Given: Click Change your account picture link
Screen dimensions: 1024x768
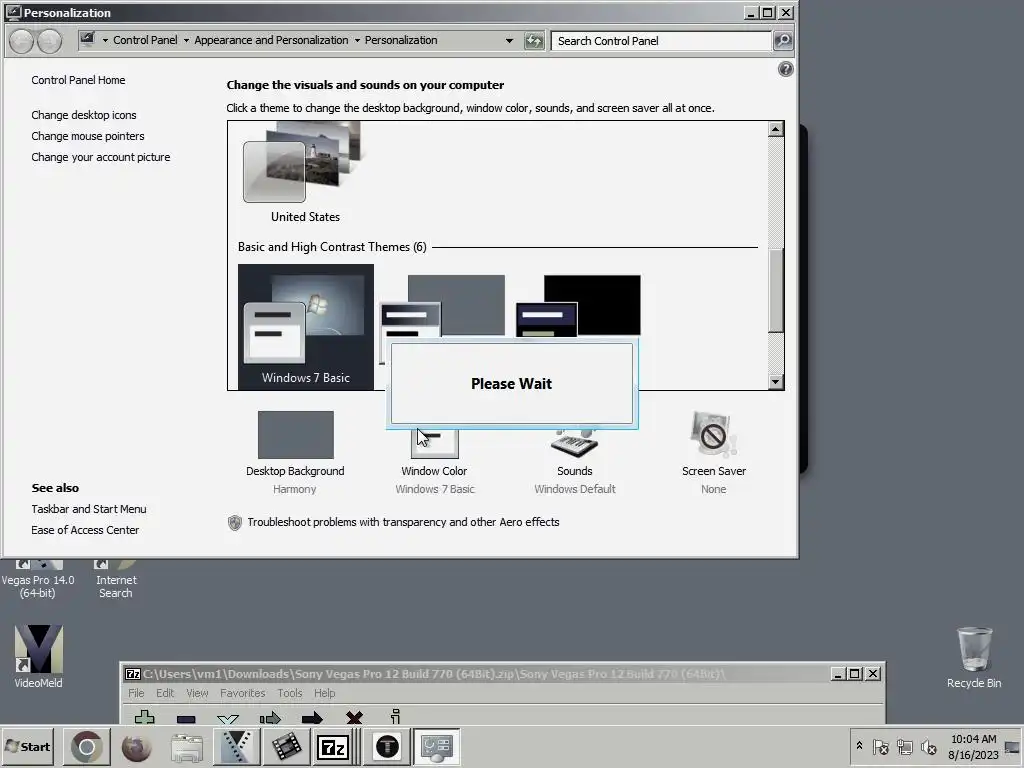Looking at the screenshot, I should click(x=101, y=157).
